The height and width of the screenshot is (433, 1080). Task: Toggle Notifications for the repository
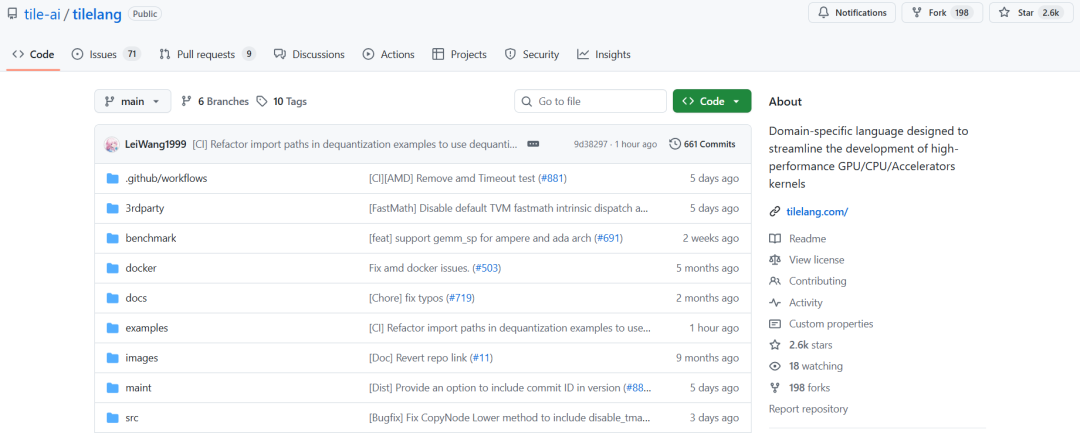852,13
